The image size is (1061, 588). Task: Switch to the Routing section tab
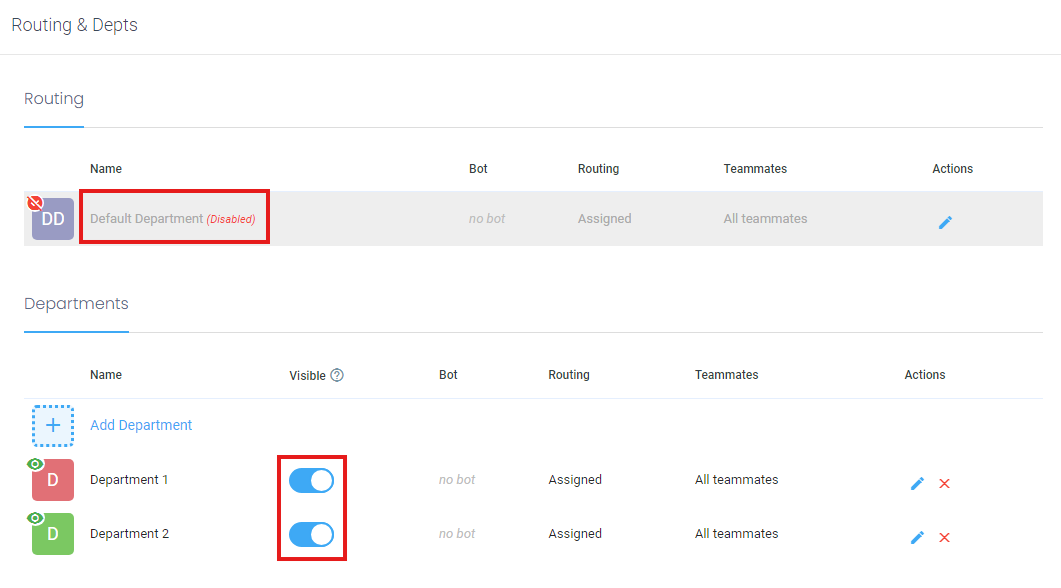point(54,99)
